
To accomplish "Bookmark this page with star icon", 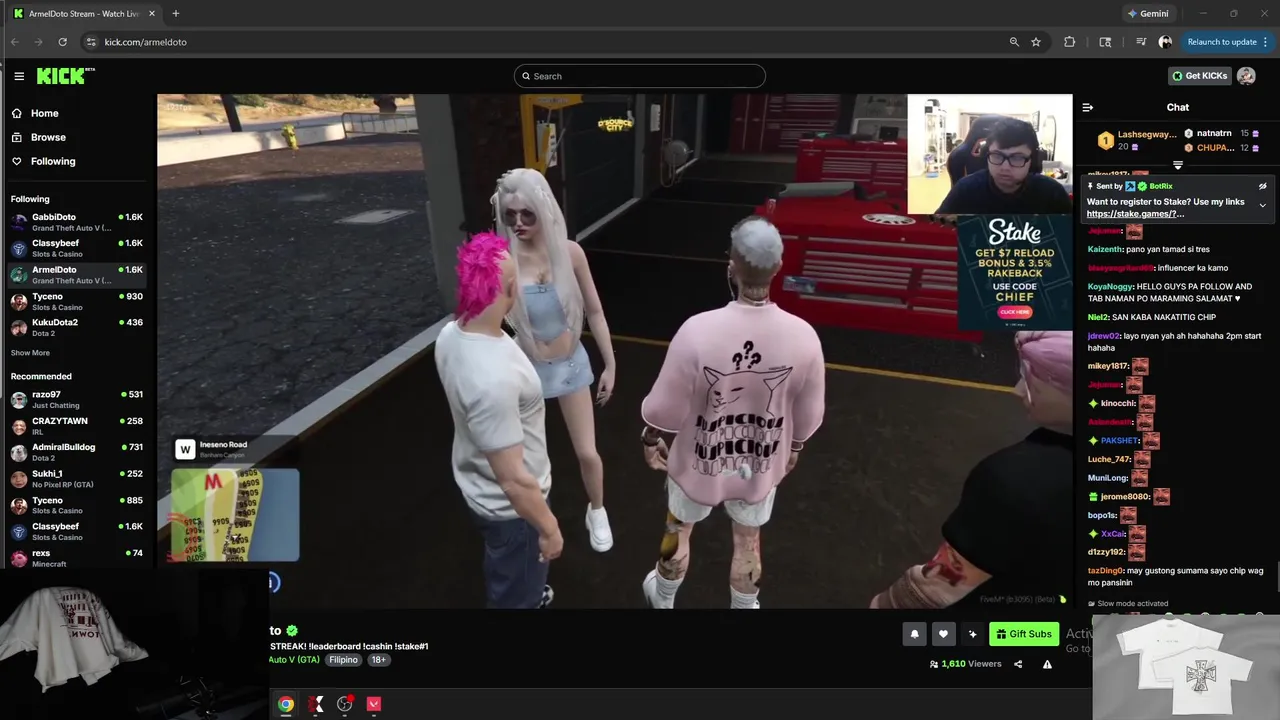I will tap(1036, 42).
